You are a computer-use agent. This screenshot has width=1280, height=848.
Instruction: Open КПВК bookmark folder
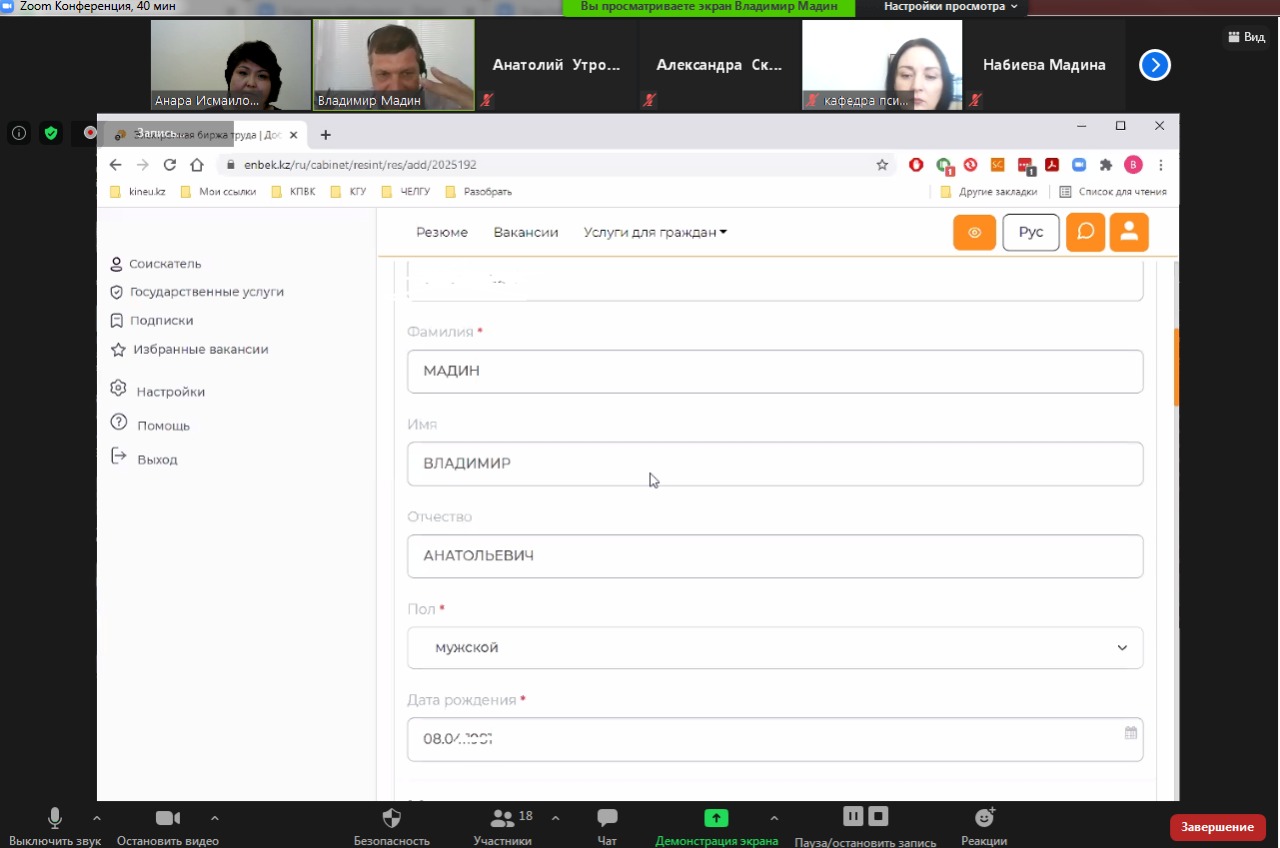pos(294,191)
